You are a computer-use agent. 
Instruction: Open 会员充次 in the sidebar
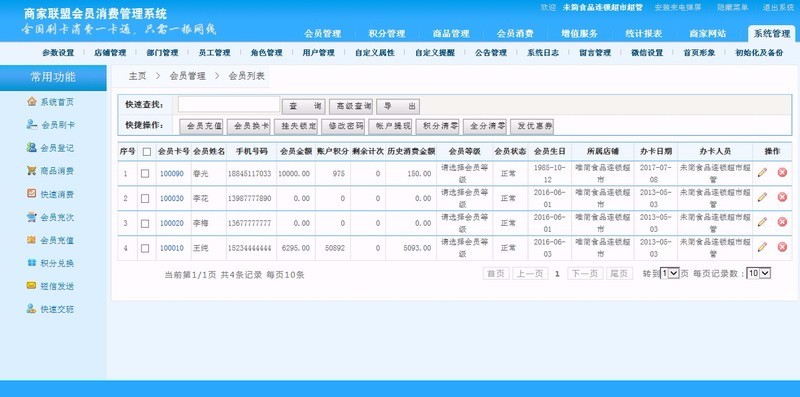pos(50,217)
